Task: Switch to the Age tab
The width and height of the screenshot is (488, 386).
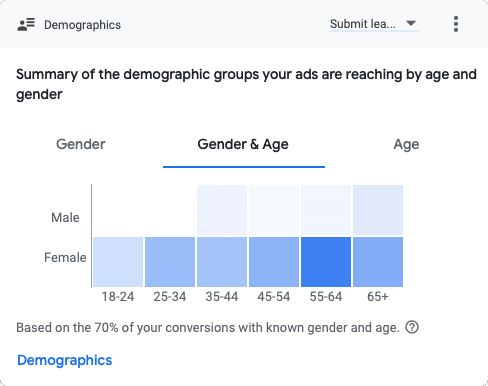Action: coord(406,145)
